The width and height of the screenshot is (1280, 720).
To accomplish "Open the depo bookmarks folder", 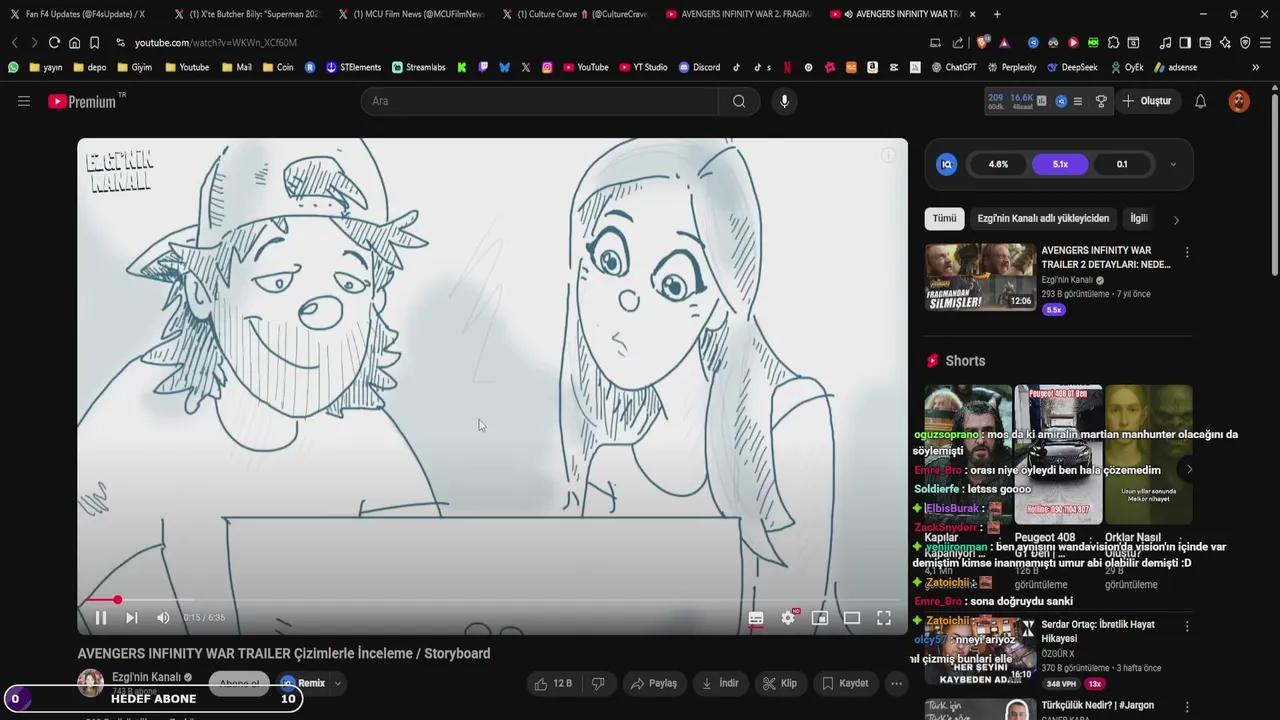I will pyautogui.click(x=89, y=67).
